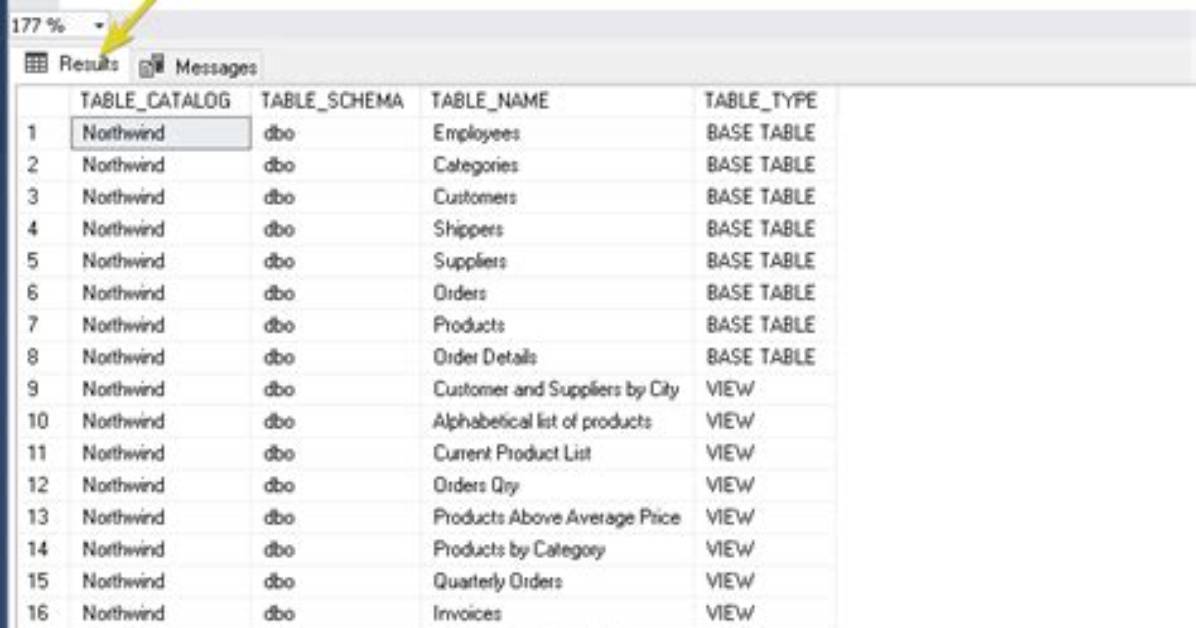The height and width of the screenshot is (628, 1196).
Task: Select the TABLE_TYPE column header
Action: (x=765, y=101)
